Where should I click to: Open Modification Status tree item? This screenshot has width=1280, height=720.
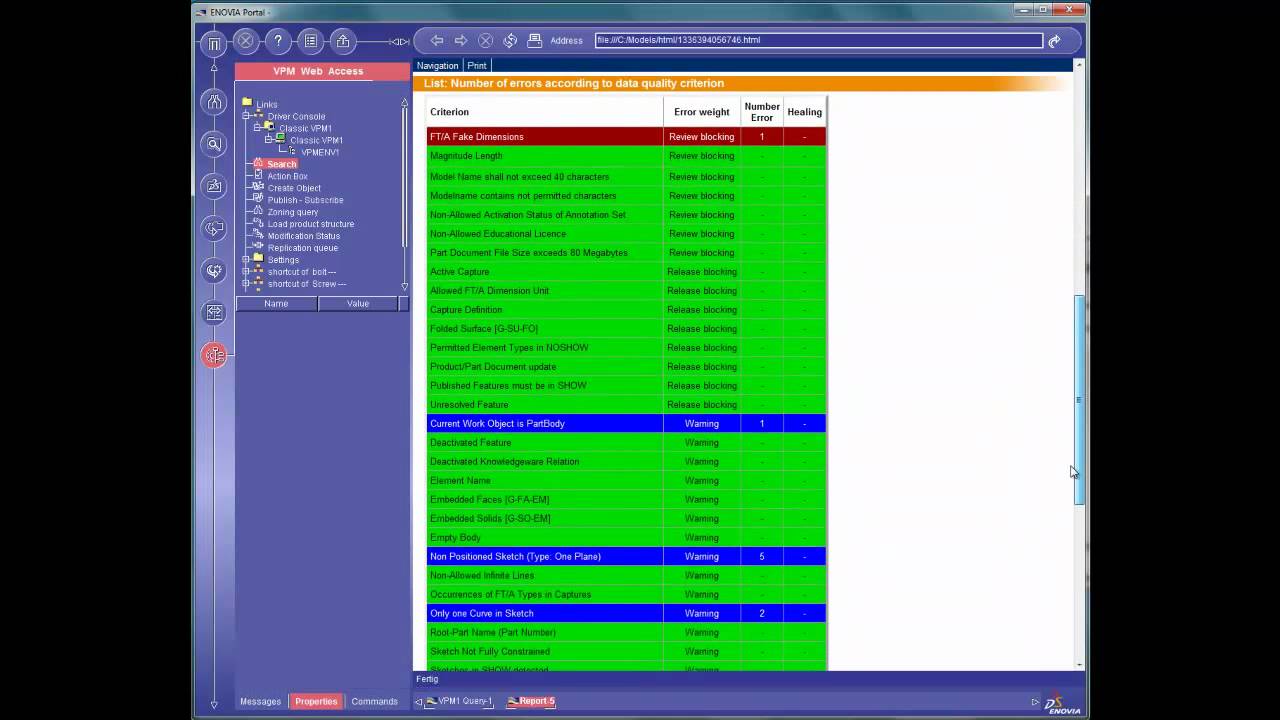303,236
